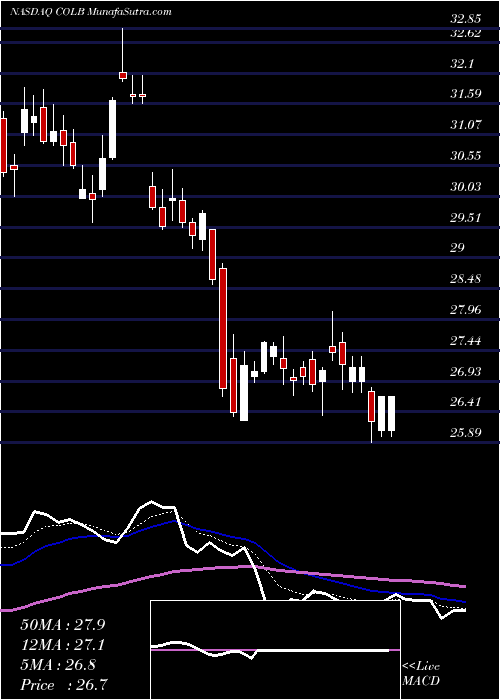
Task: Click inside the MACD indicator box
Action: click(x=275, y=650)
